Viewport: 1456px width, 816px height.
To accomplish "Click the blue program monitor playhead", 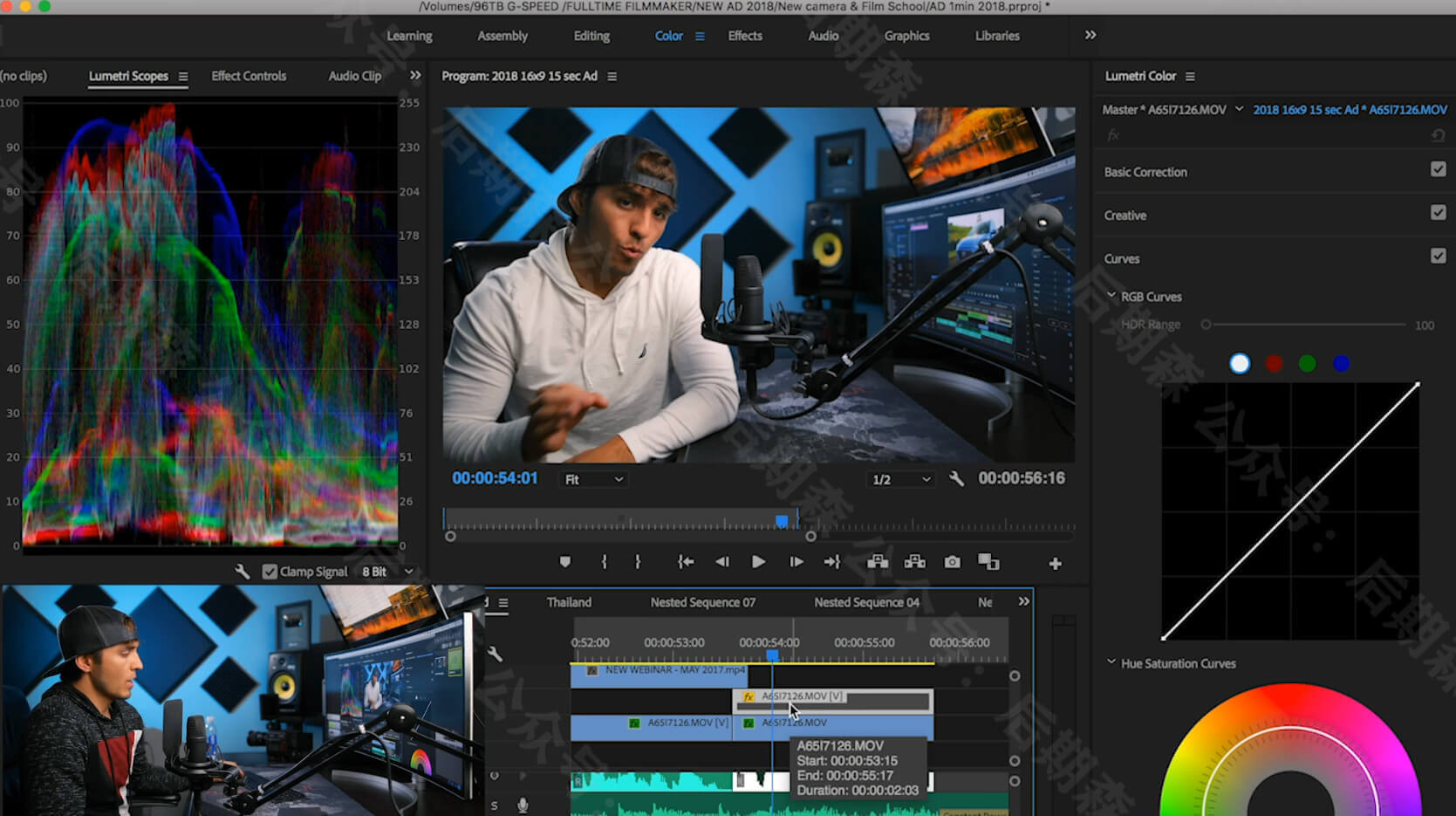I will (782, 521).
